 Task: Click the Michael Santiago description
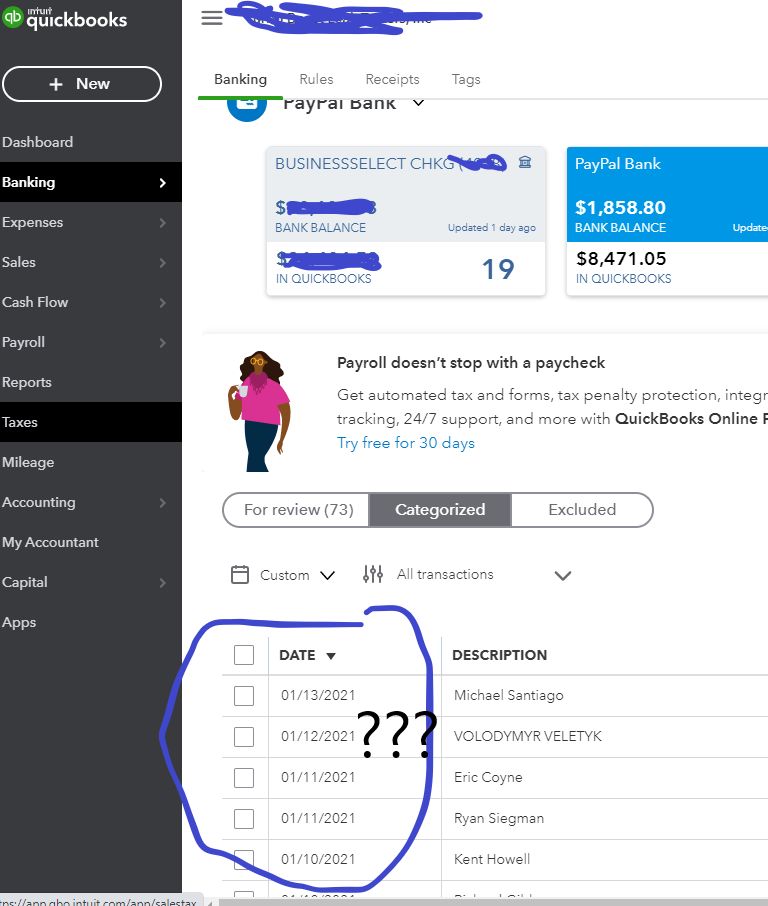509,695
